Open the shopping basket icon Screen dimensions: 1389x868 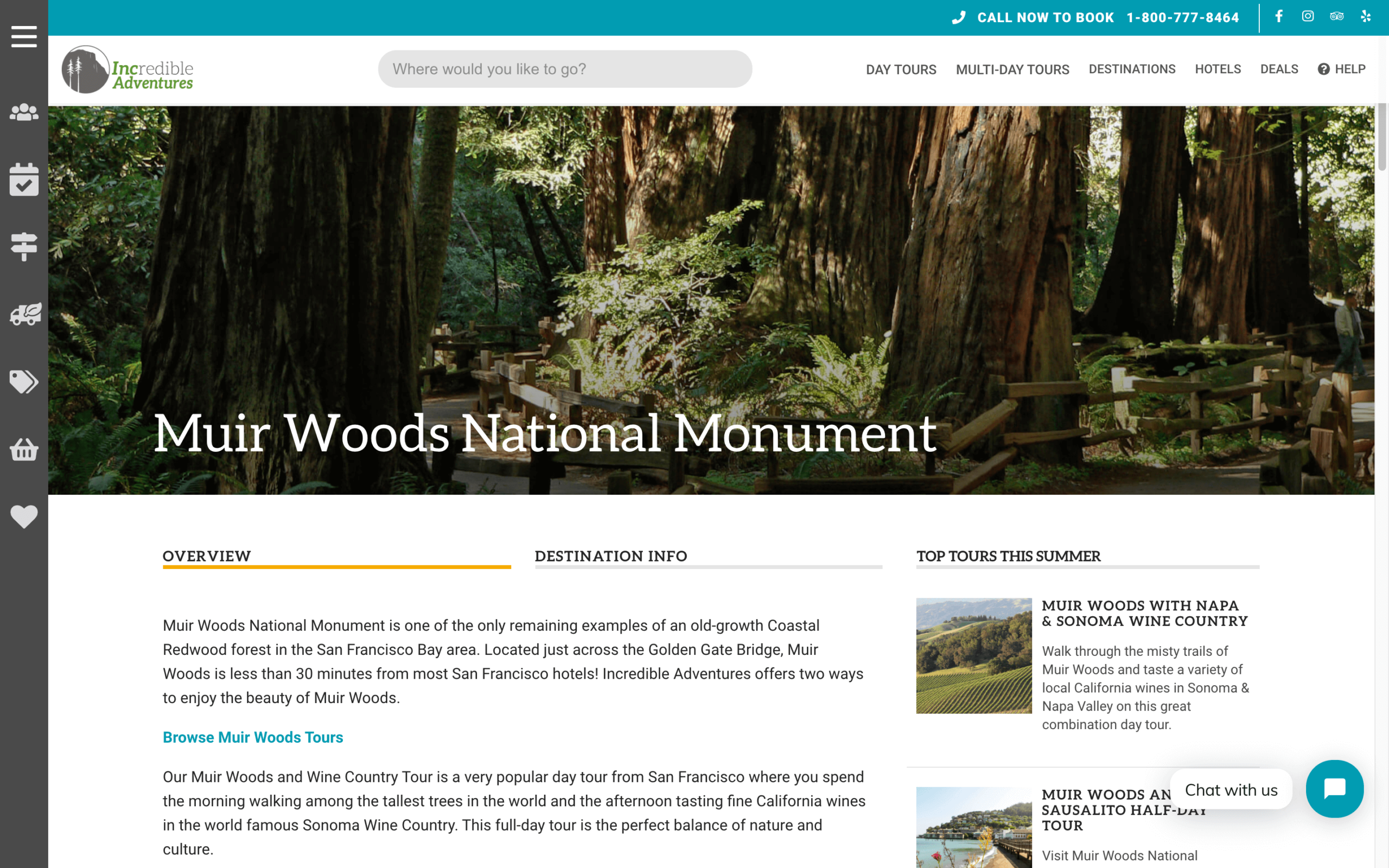[24, 450]
